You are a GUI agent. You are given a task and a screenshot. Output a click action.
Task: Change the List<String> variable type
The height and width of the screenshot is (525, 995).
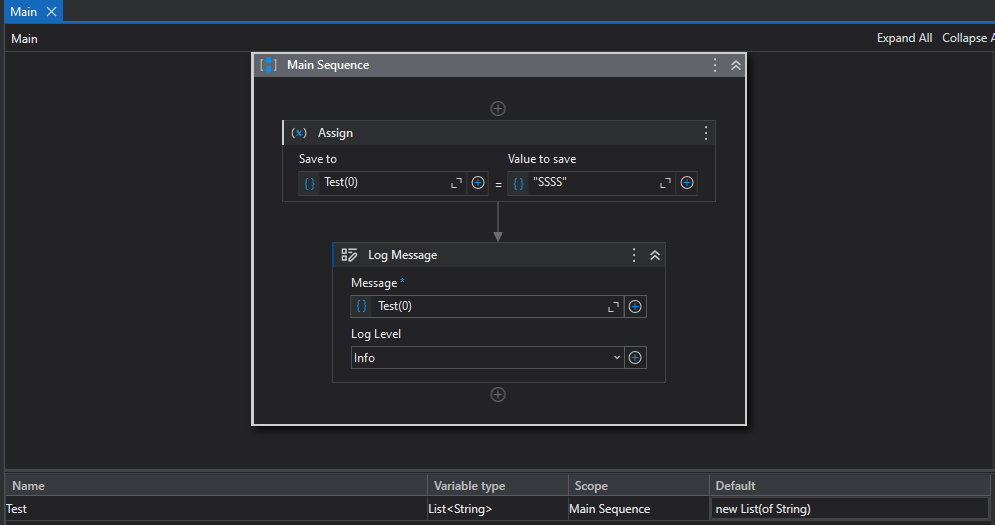[x=498, y=509]
